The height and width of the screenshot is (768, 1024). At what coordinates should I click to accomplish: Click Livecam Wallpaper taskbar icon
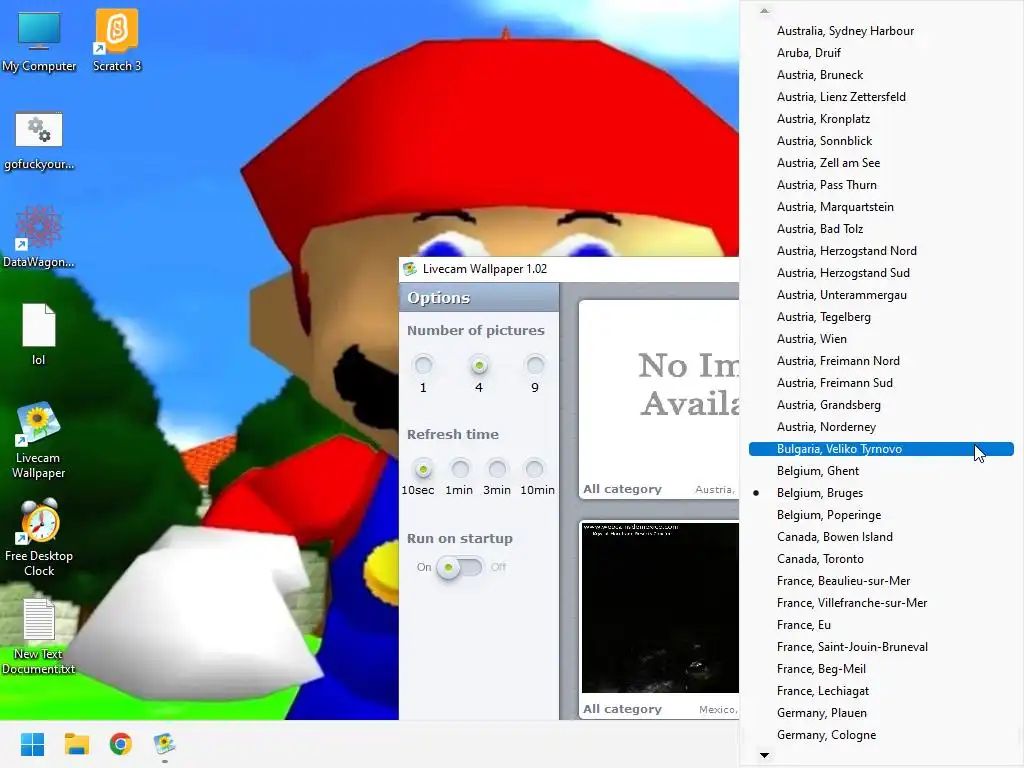point(165,744)
